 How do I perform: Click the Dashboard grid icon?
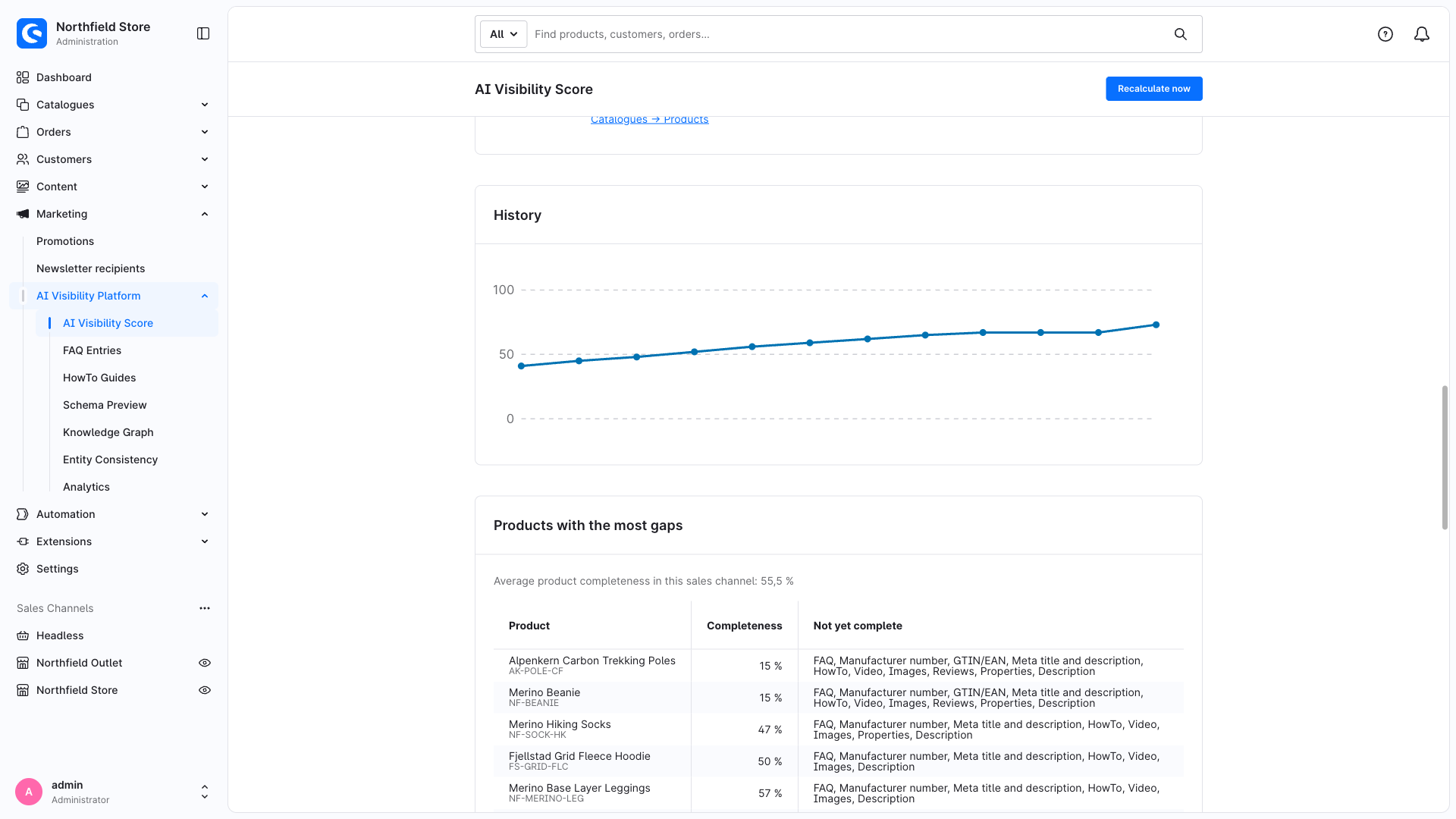click(23, 77)
